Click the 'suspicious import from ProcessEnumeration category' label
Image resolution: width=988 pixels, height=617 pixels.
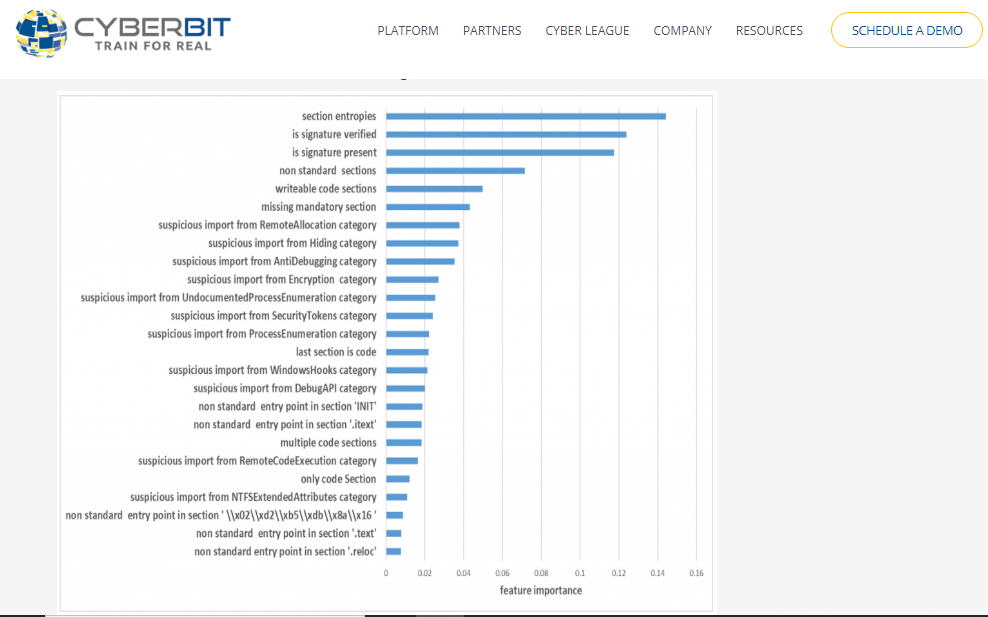pos(261,334)
